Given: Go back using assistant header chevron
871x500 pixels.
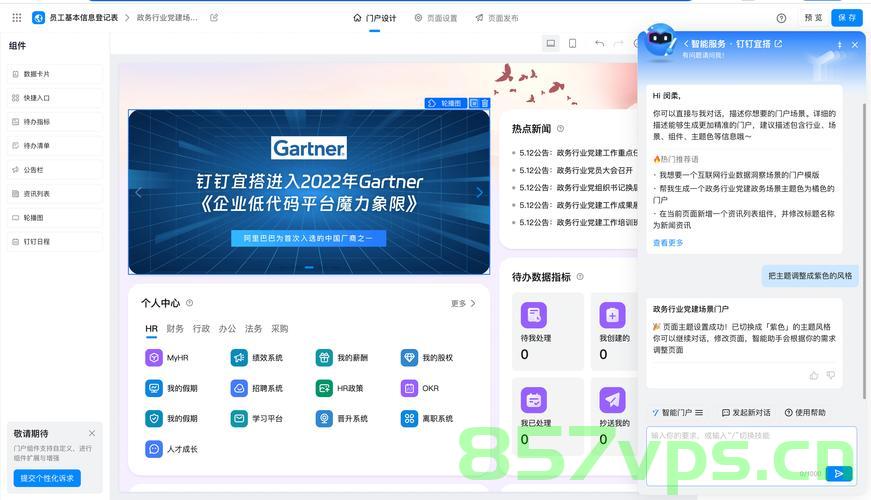Looking at the screenshot, I should [x=686, y=43].
